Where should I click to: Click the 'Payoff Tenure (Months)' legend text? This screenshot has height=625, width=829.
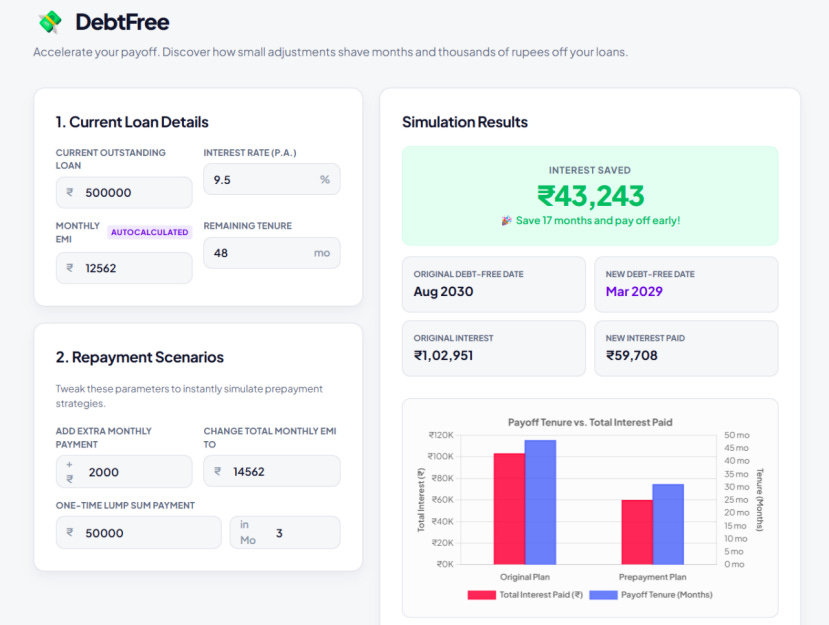point(667,595)
